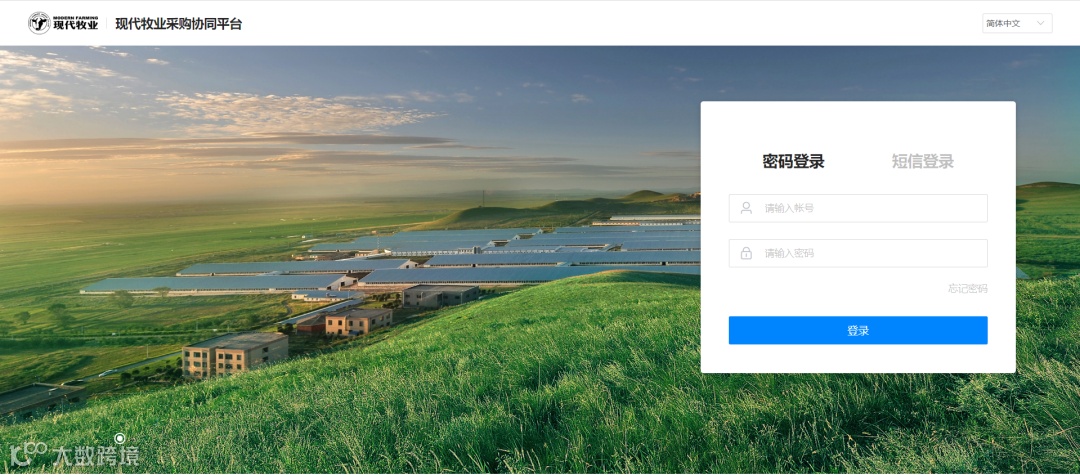Click the 大数跨境 watermark logo symbol
This screenshot has width=1080, height=475.
click(x=29, y=454)
